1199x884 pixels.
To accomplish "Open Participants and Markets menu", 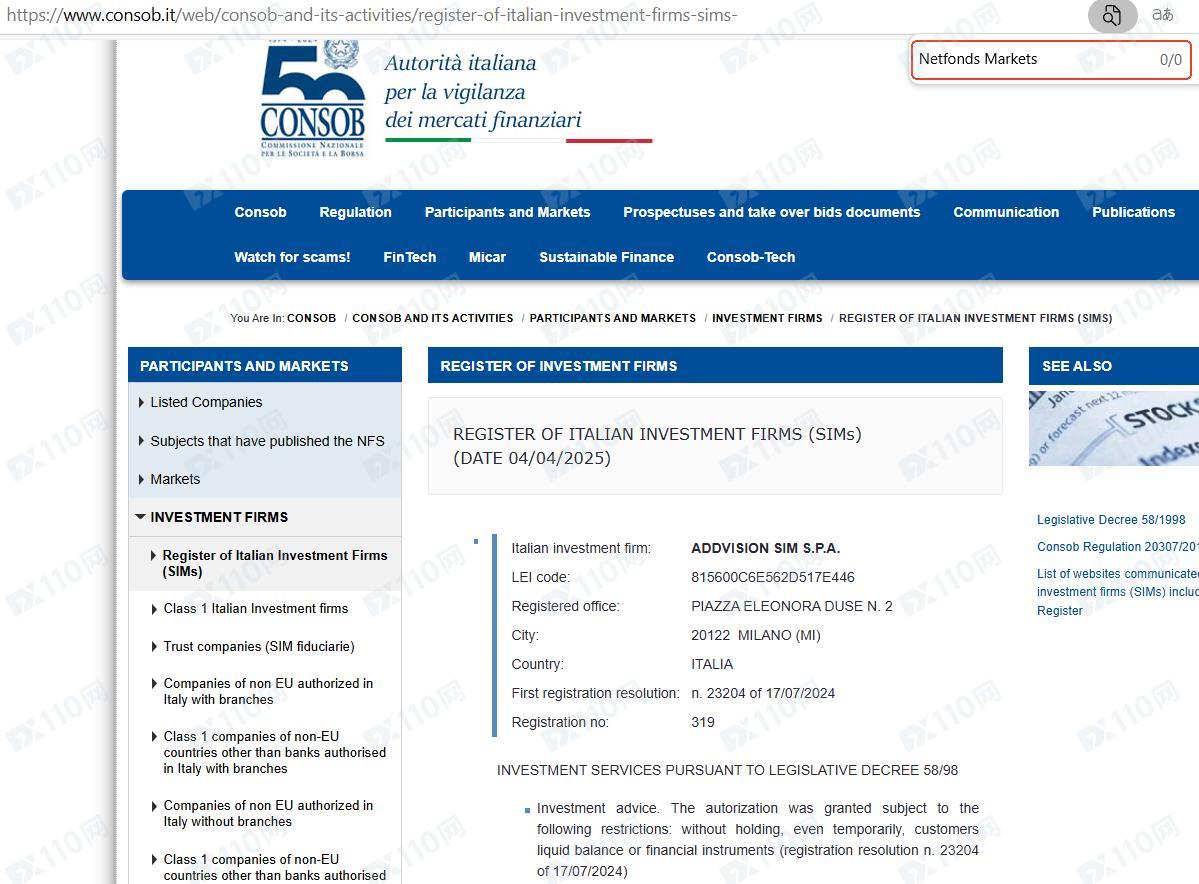I will [507, 212].
